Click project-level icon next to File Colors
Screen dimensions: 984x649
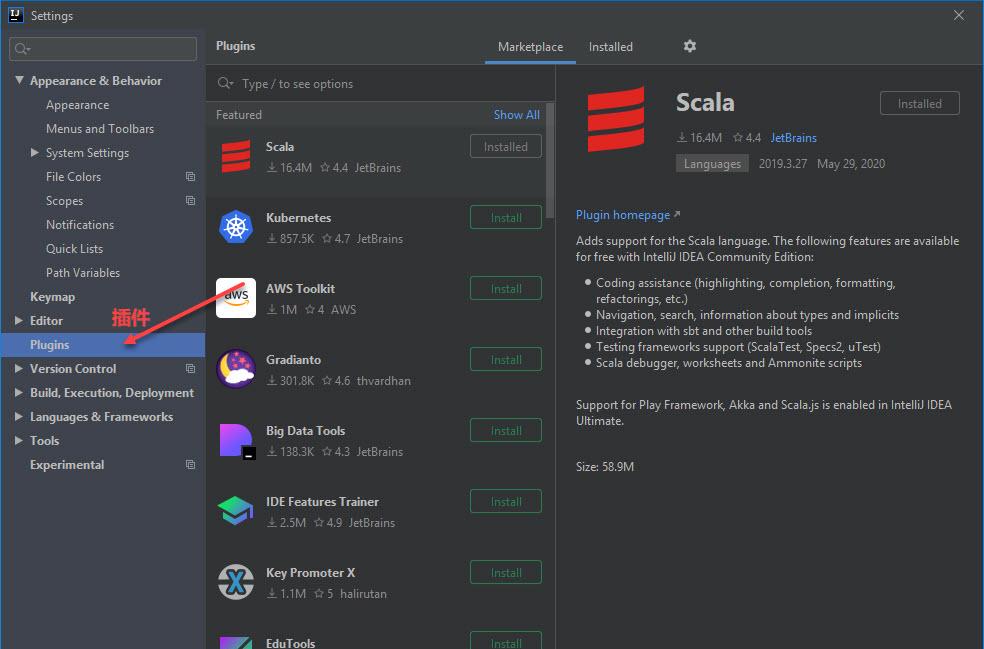[x=190, y=176]
